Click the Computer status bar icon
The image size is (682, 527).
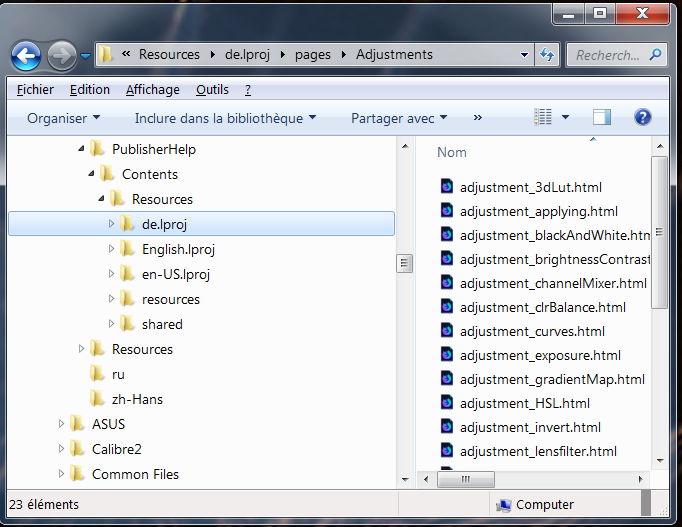tap(503, 505)
